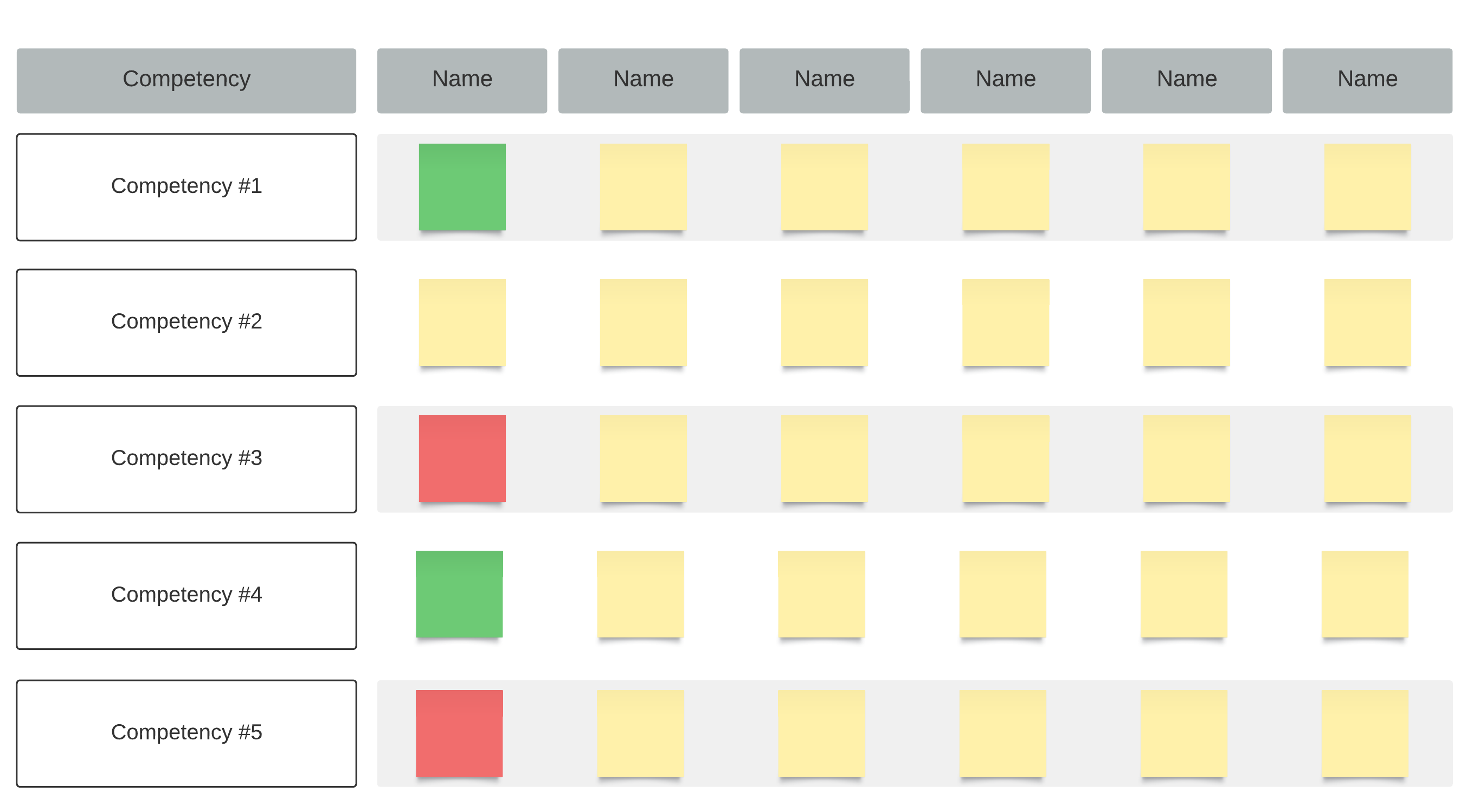Select leftmost yellow sticky note in Competency #2 row
Viewport: 1473px width, 812px height.
click(x=462, y=323)
